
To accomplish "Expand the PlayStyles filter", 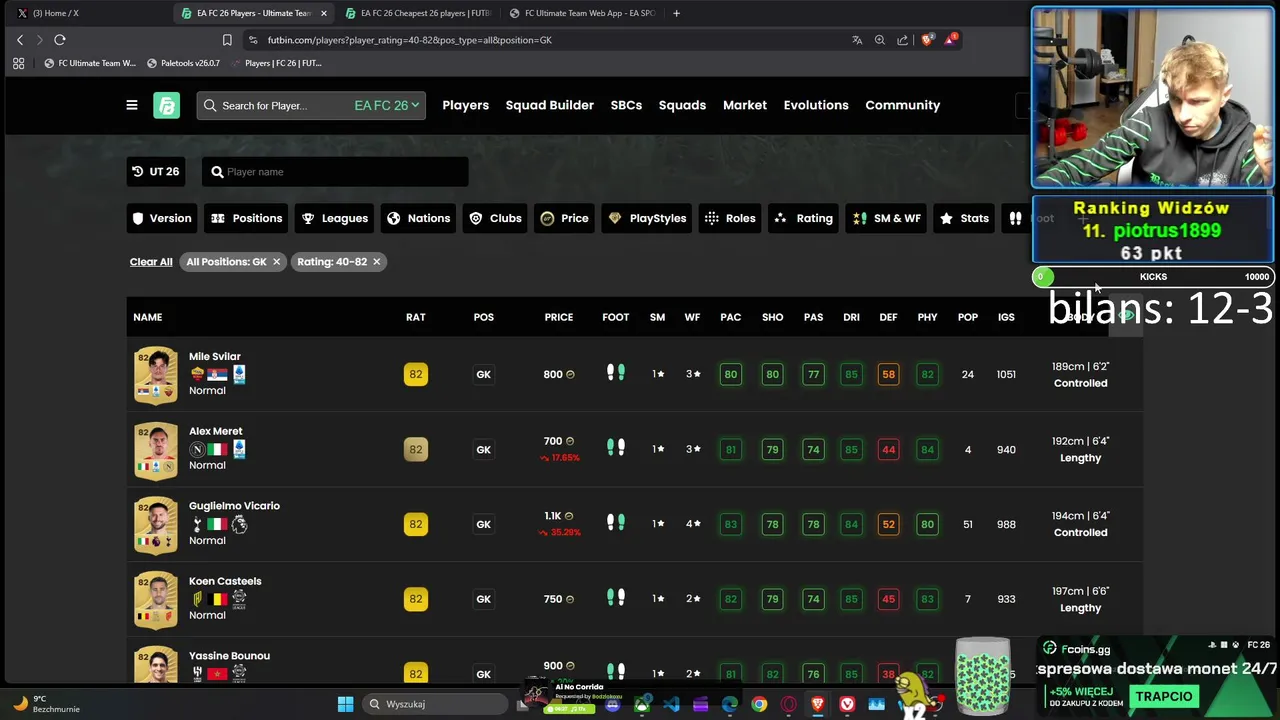I will click(x=647, y=218).
